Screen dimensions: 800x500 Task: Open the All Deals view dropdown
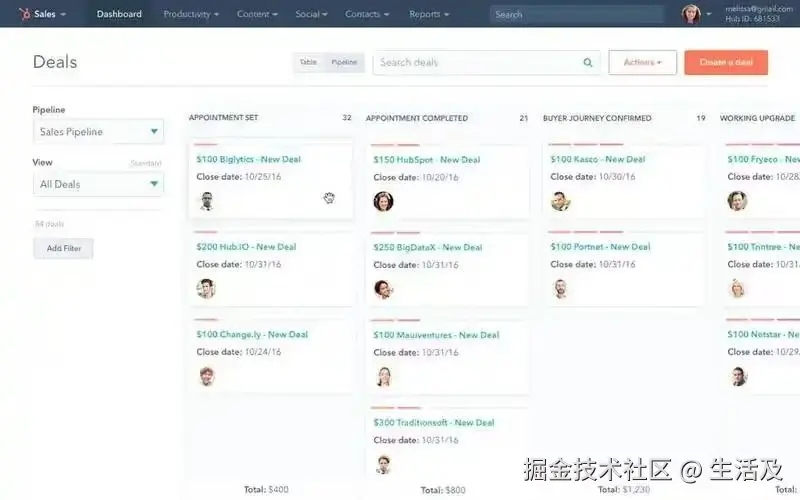pos(98,184)
